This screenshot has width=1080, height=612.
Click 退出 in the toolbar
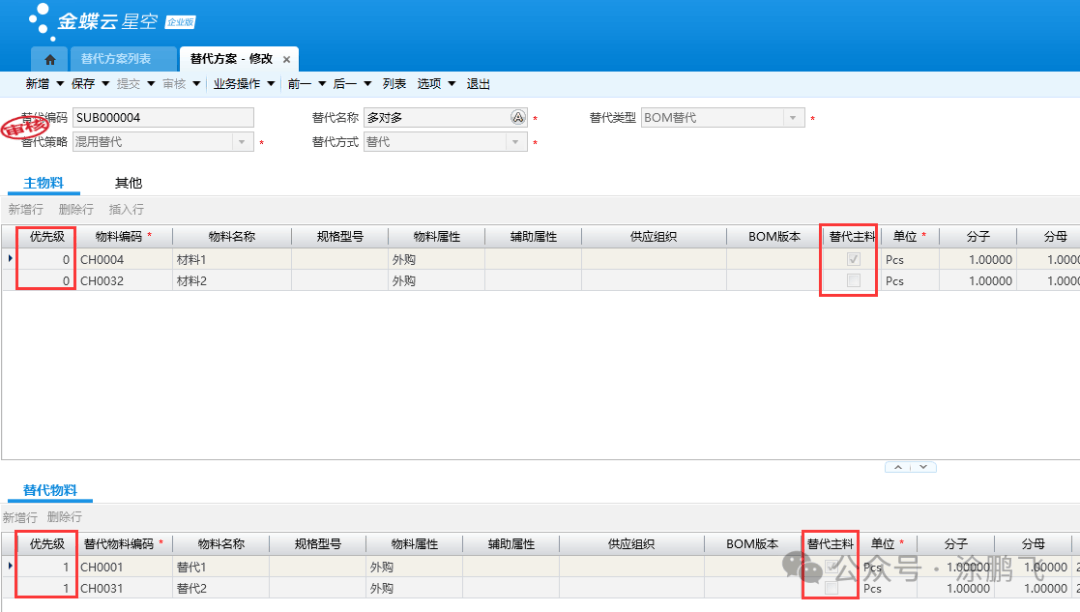pyautogui.click(x=478, y=84)
